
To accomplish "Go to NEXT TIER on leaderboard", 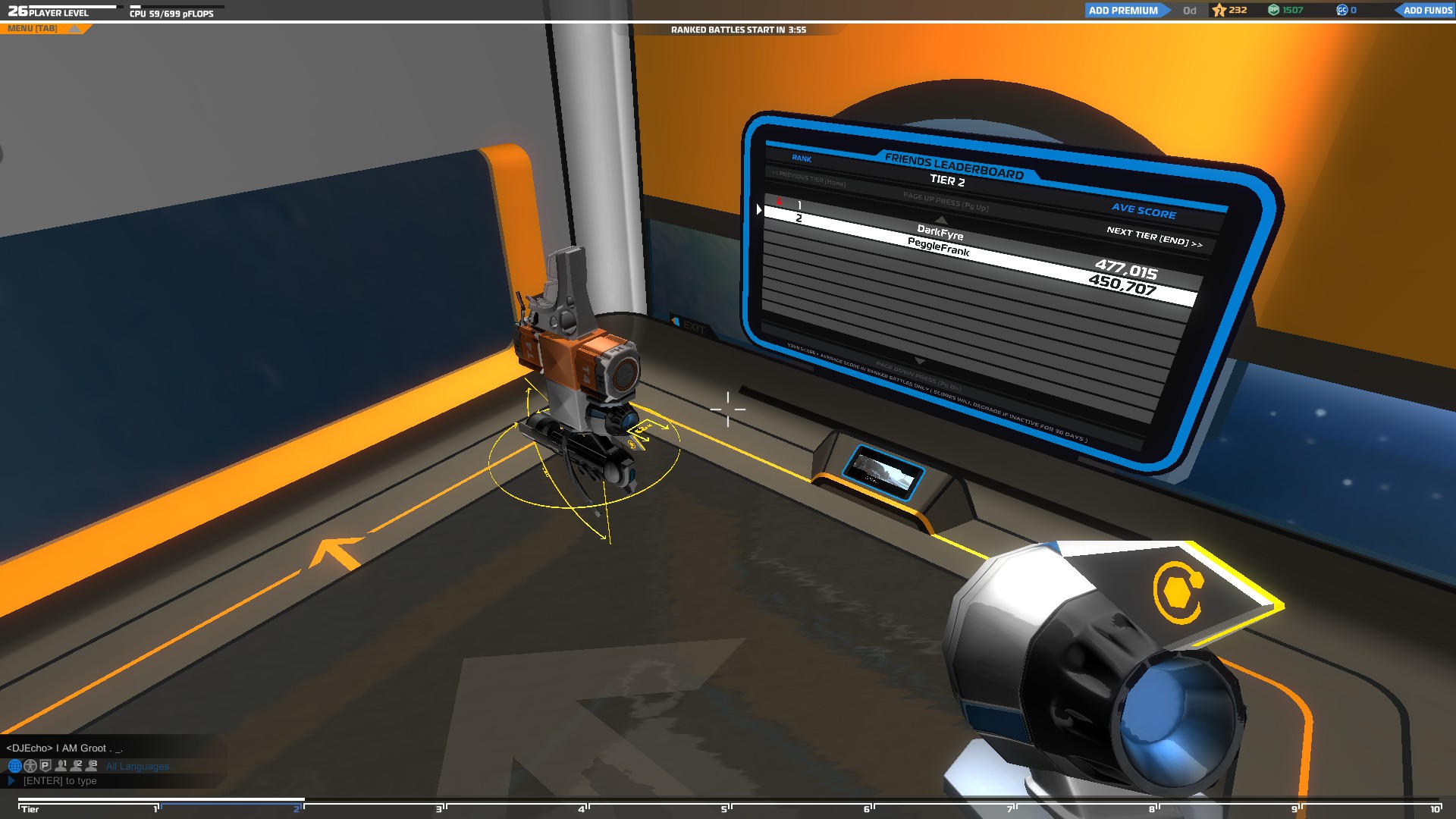I will 1153,237.
